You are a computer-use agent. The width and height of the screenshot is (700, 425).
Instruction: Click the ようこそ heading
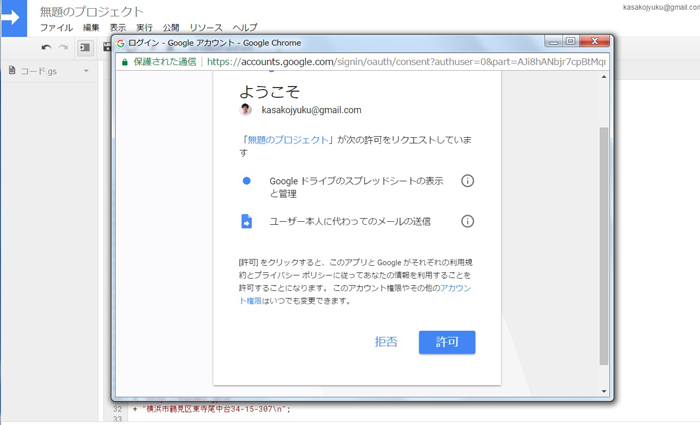tap(269, 92)
